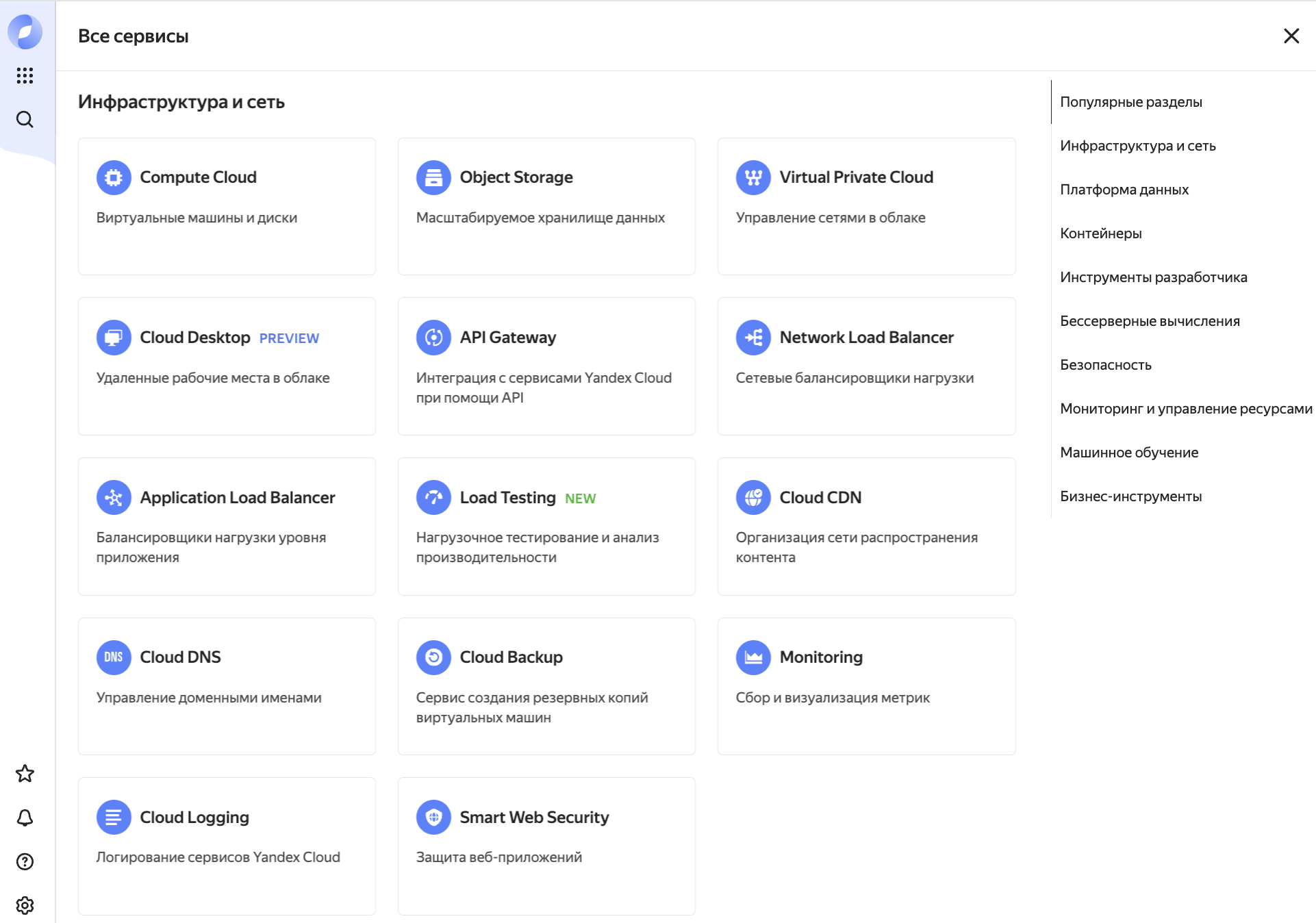Click the API Gateway icon
The width and height of the screenshot is (1316, 923).
(433, 338)
